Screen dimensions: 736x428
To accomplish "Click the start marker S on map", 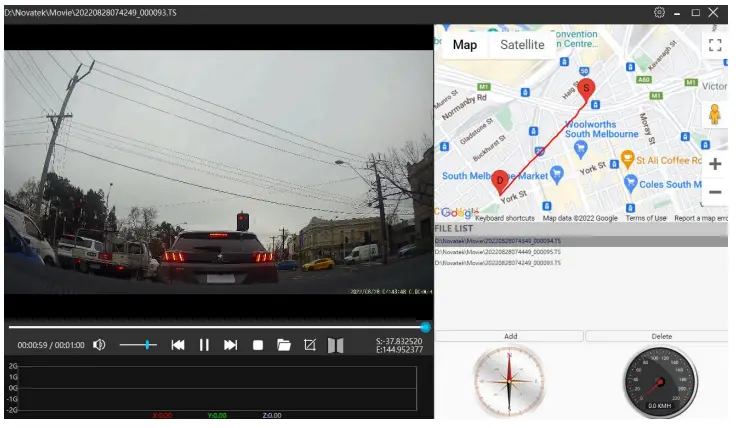I will pyautogui.click(x=586, y=89).
